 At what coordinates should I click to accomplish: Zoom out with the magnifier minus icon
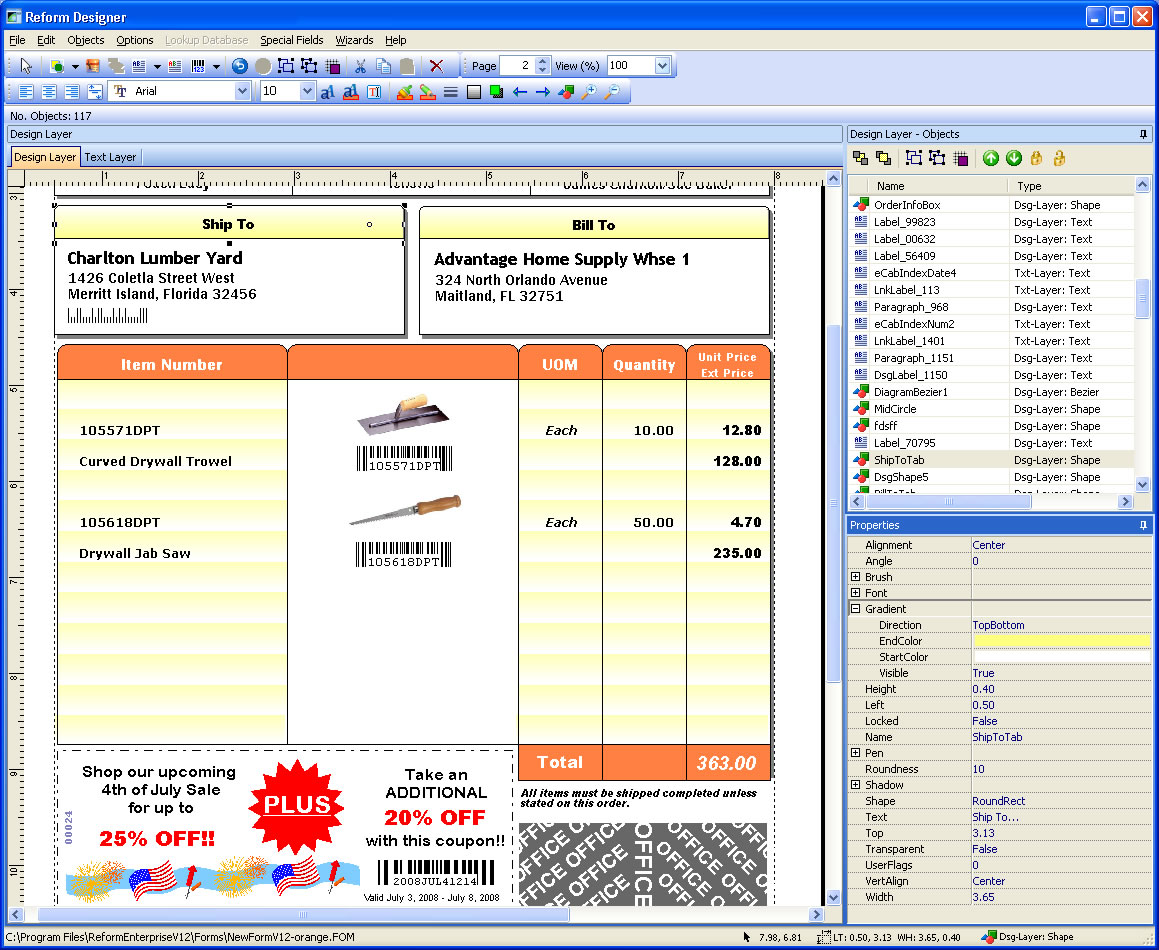[612, 92]
